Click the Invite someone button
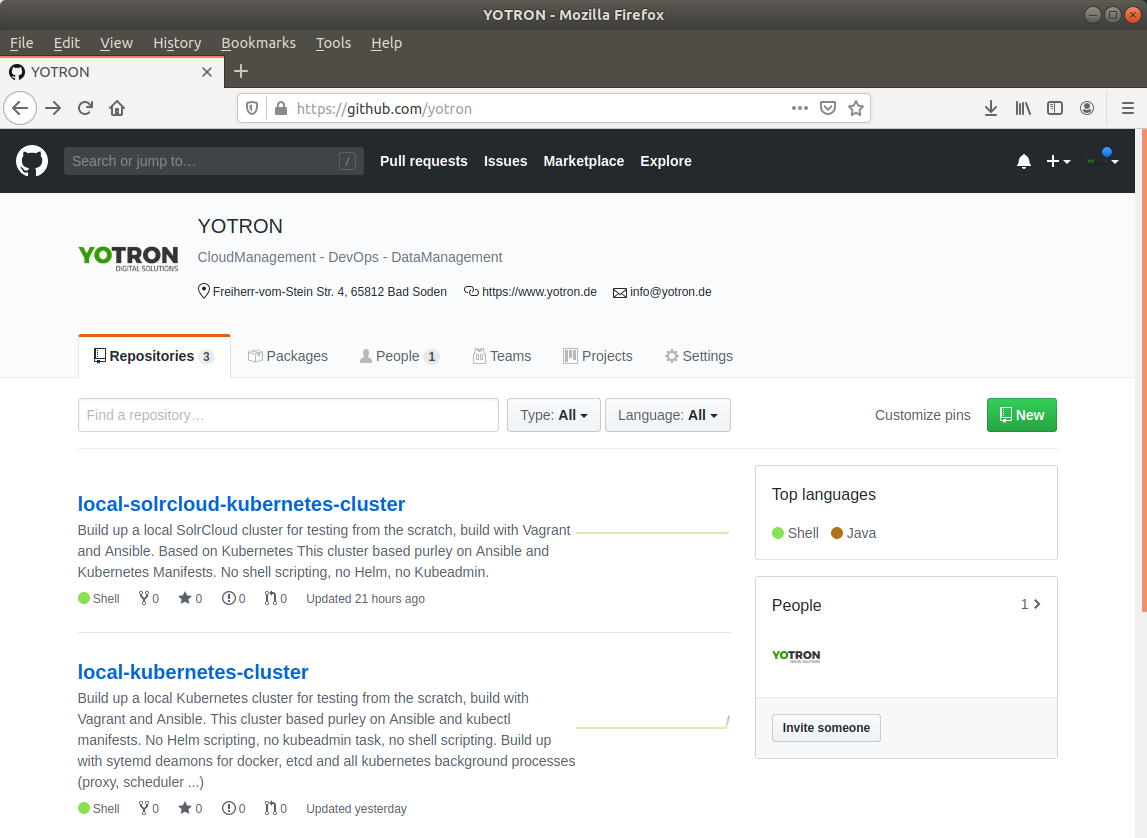1147x838 pixels. (826, 728)
